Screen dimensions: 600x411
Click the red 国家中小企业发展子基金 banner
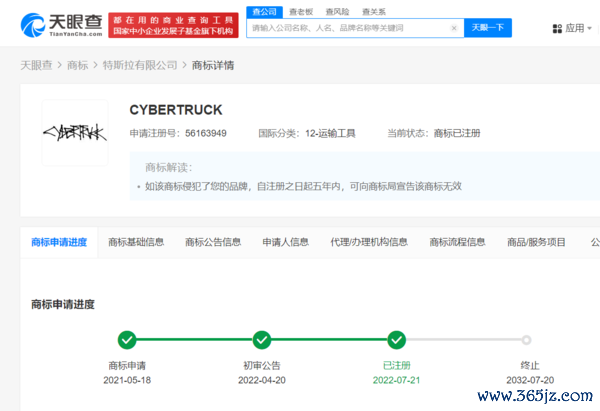pyautogui.click(x=173, y=25)
